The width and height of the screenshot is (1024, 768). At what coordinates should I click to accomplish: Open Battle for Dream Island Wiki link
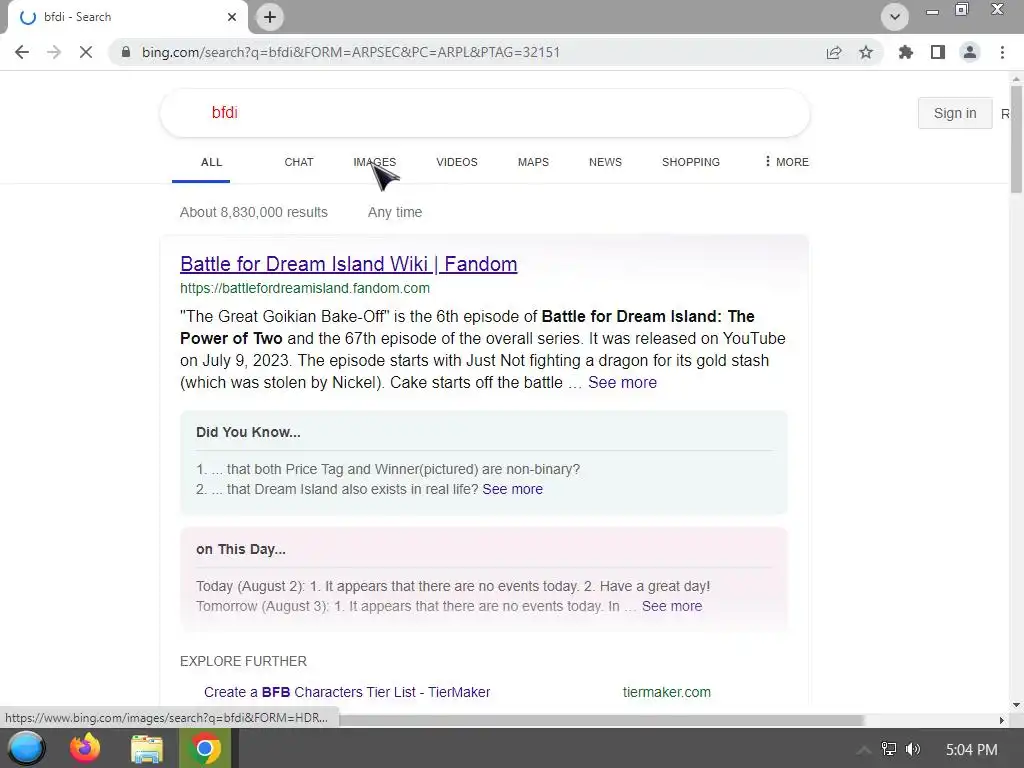tap(348, 264)
